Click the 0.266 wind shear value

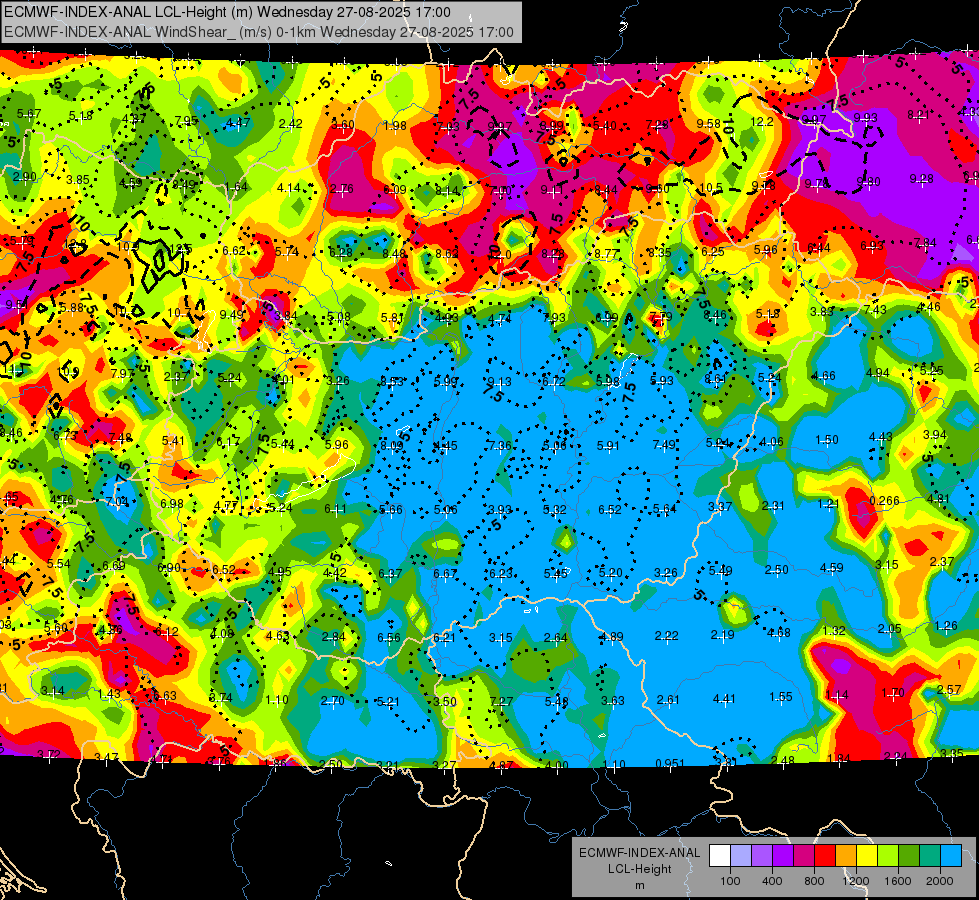click(x=884, y=500)
